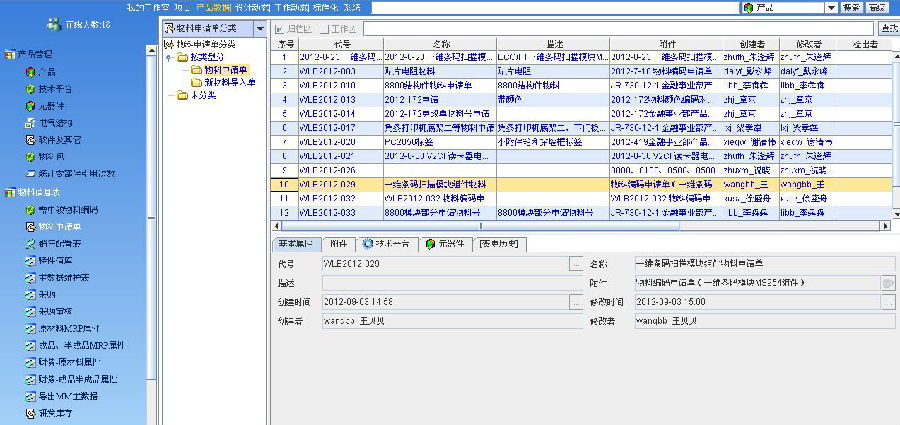Click the ellipsis button beside 代号 field
Screen dimensions: 900x425
pyautogui.click(x=575, y=264)
